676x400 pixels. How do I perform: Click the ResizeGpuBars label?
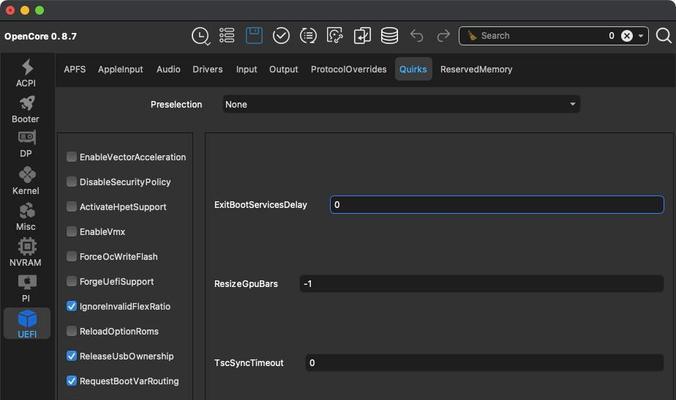click(246, 284)
